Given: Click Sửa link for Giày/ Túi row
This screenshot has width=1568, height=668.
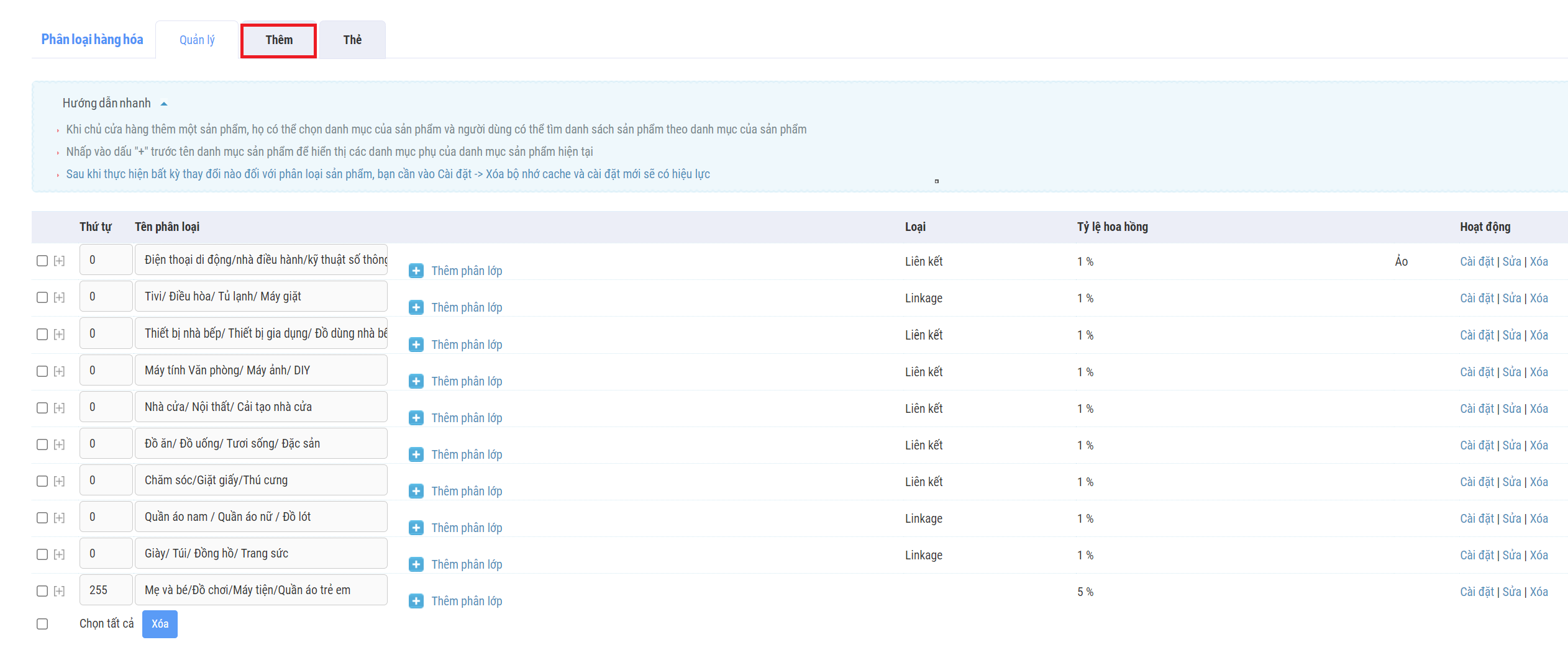Looking at the screenshot, I should [1511, 555].
